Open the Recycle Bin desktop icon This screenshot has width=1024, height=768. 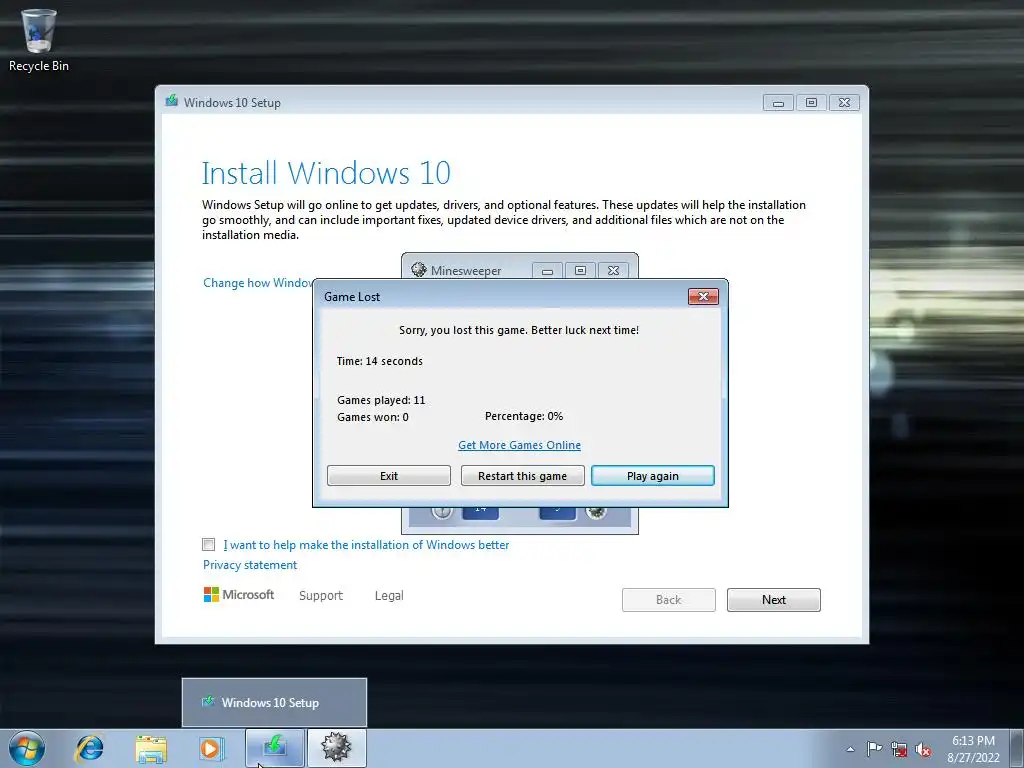click(x=39, y=39)
